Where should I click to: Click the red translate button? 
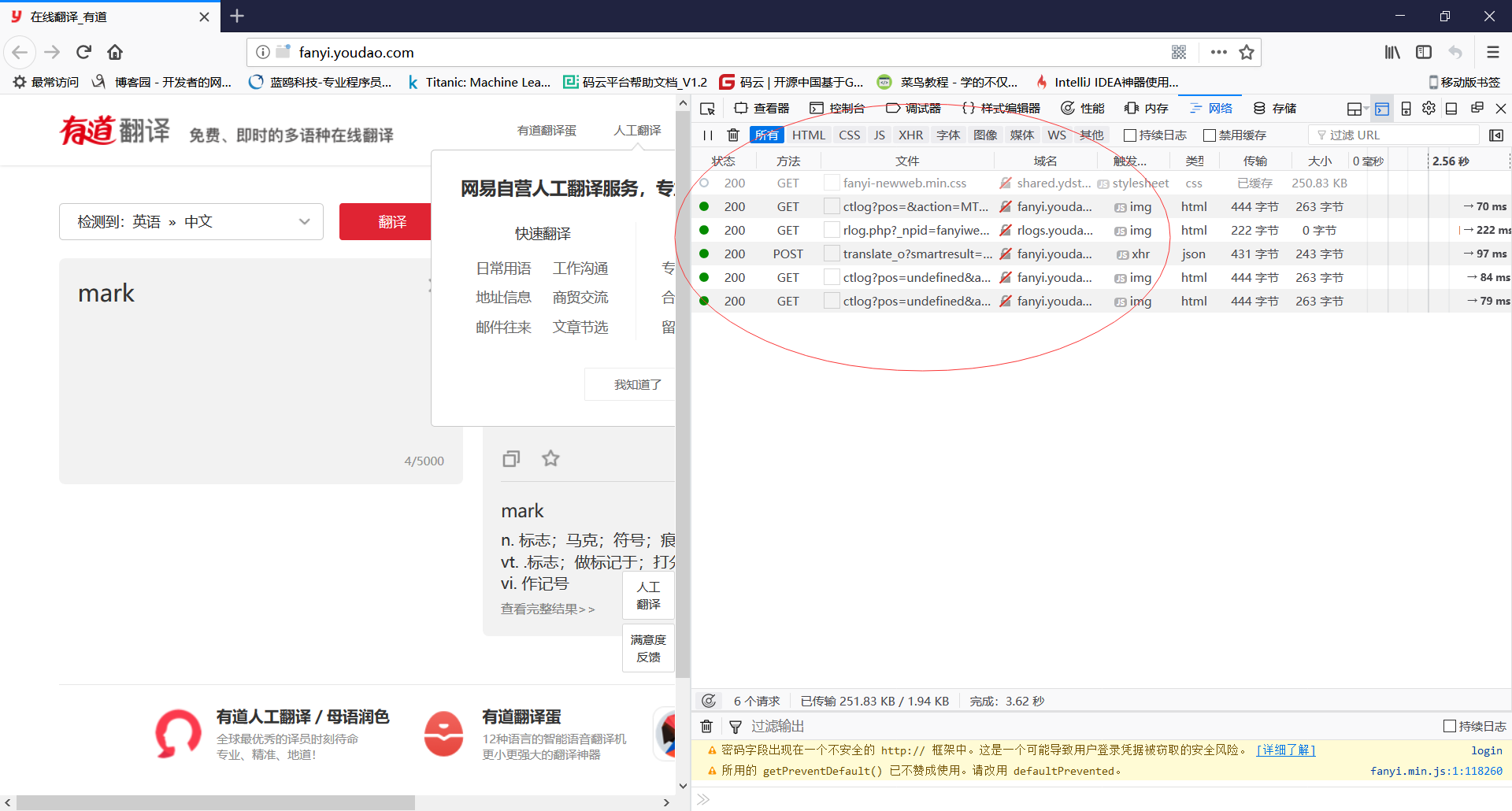pyautogui.click(x=385, y=221)
